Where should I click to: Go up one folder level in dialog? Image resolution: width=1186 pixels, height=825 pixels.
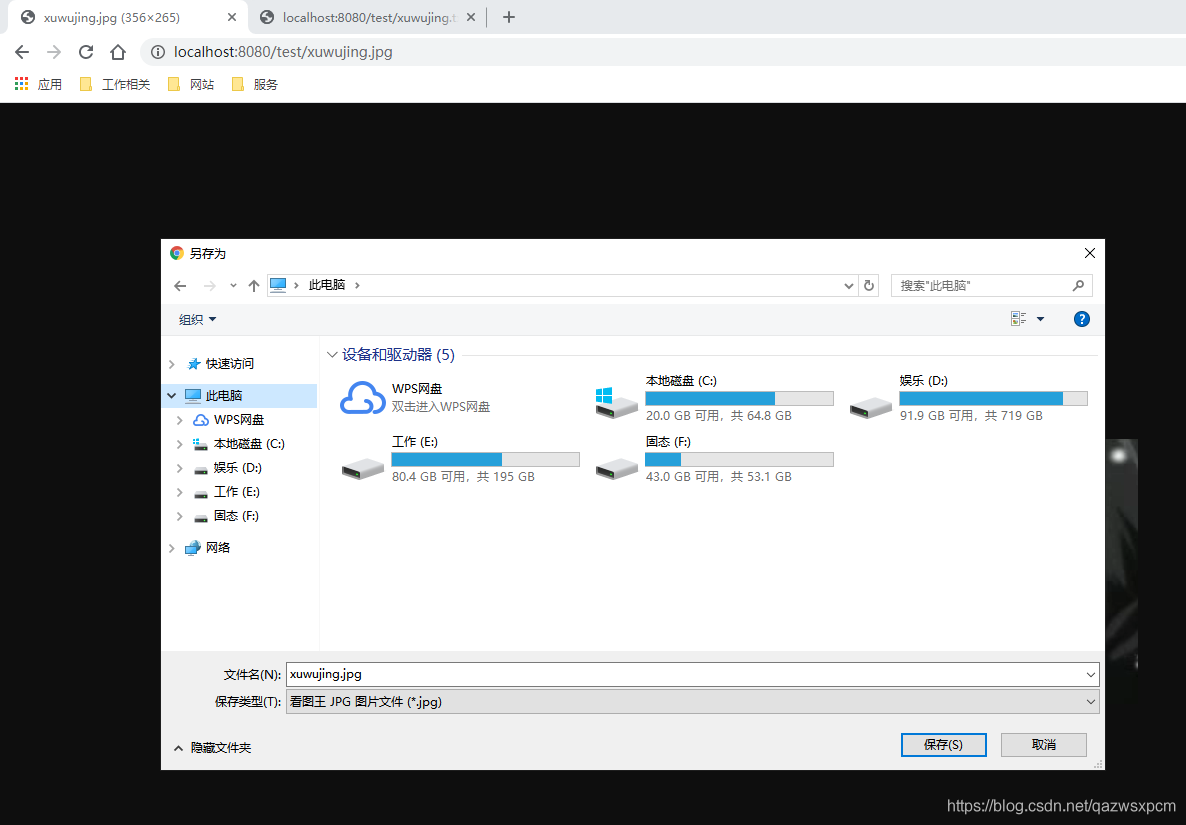[253, 286]
